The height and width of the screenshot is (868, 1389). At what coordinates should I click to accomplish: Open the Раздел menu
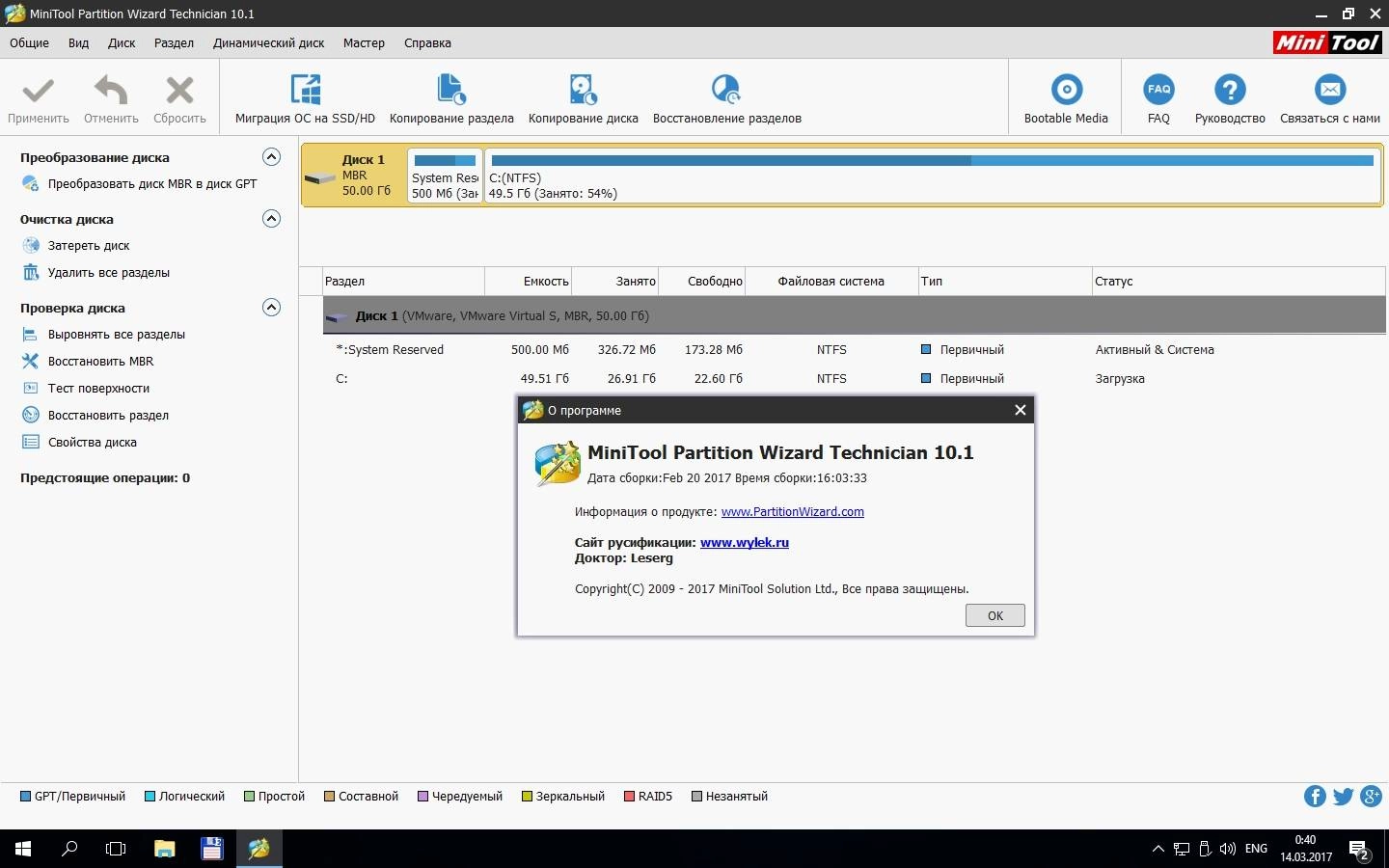tap(174, 42)
